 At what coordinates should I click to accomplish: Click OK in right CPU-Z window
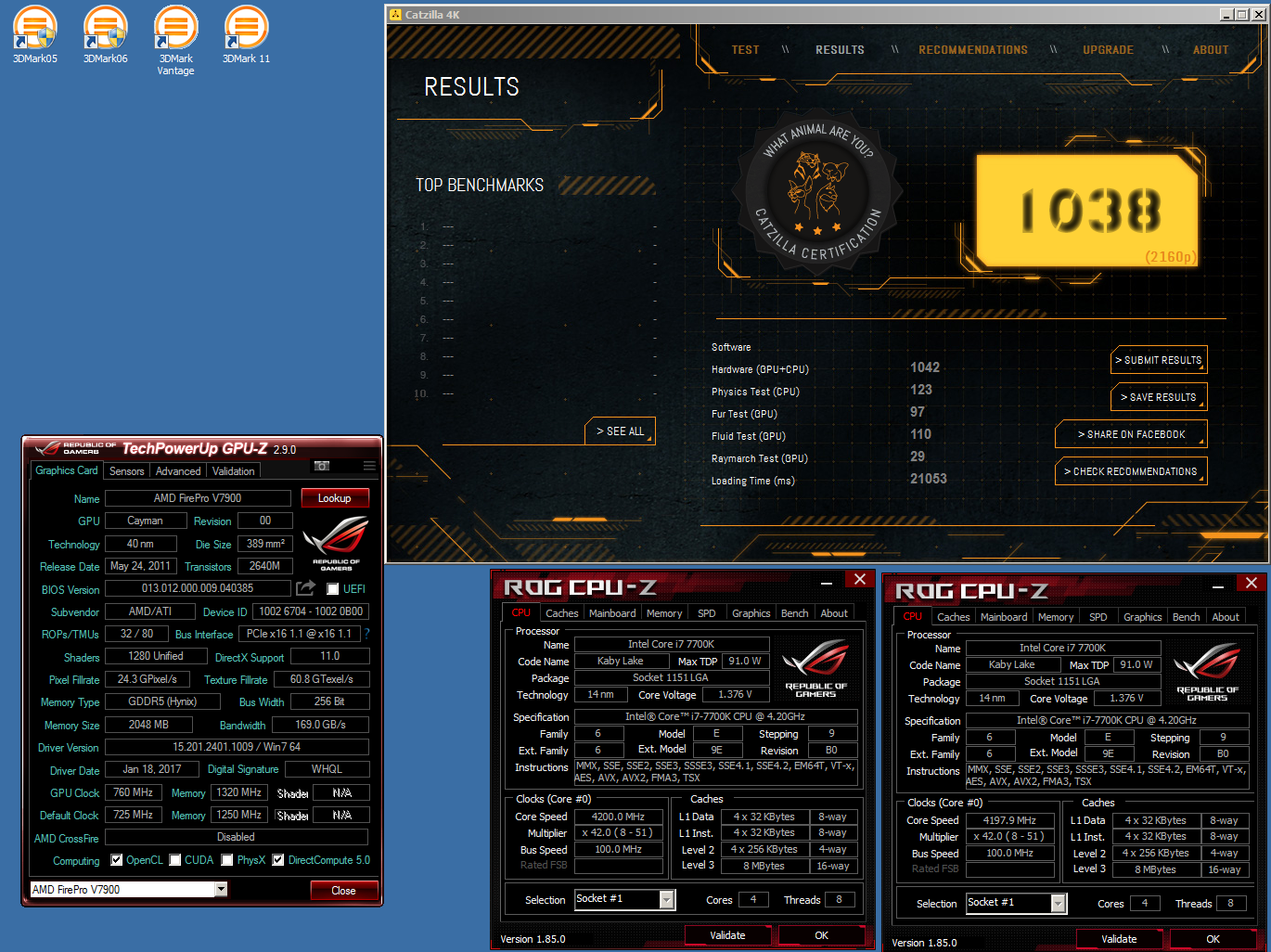(1213, 939)
